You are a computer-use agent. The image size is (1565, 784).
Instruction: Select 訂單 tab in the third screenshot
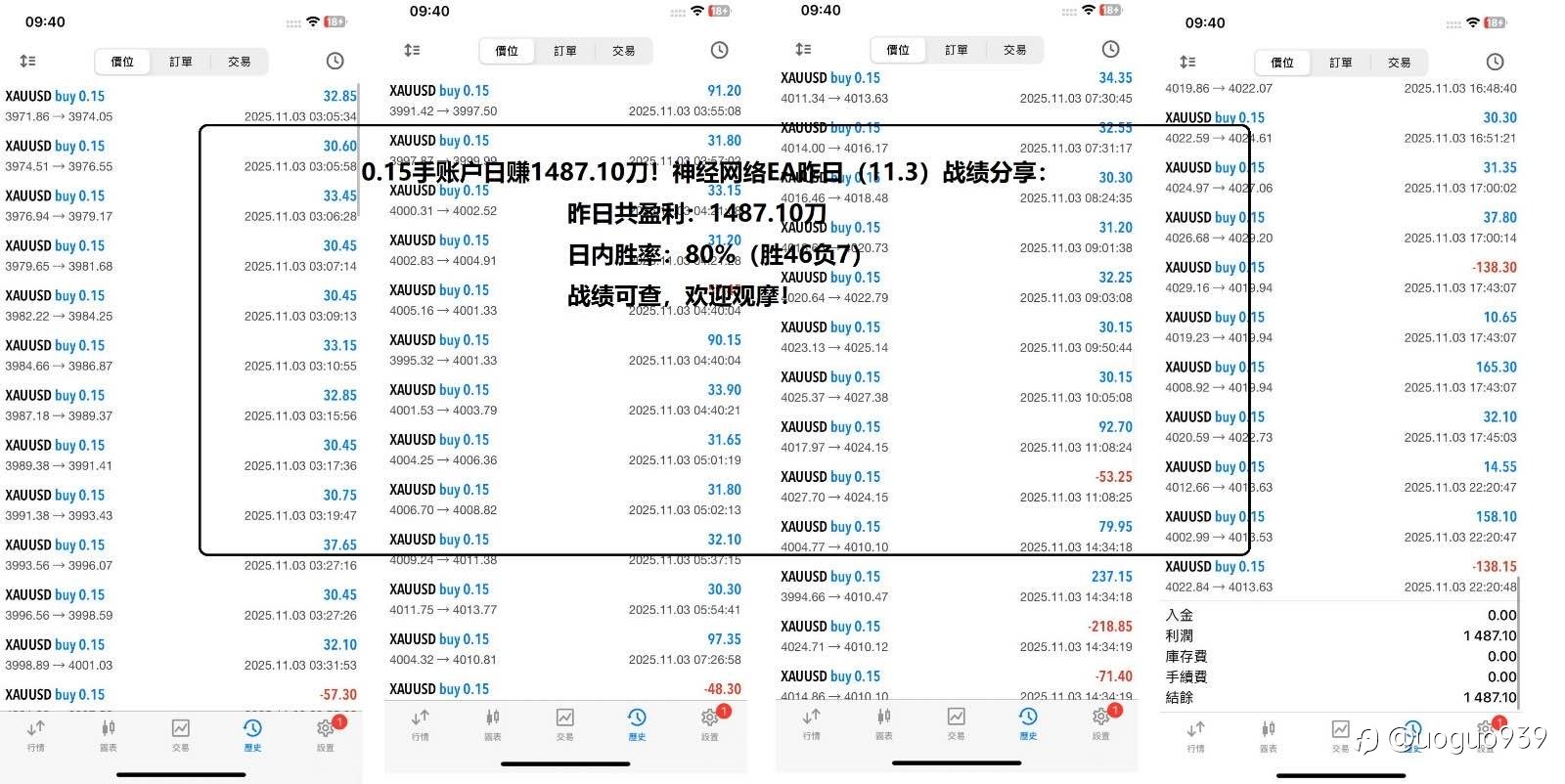click(957, 50)
